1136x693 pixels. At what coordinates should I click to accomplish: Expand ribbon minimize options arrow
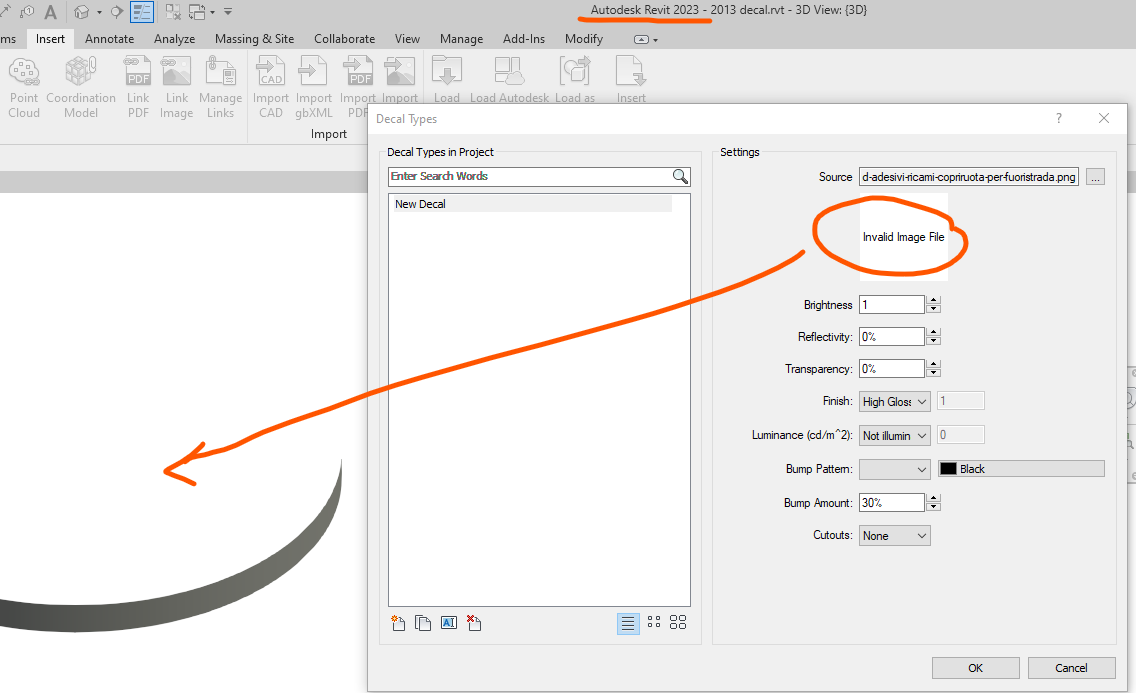(656, 40)
